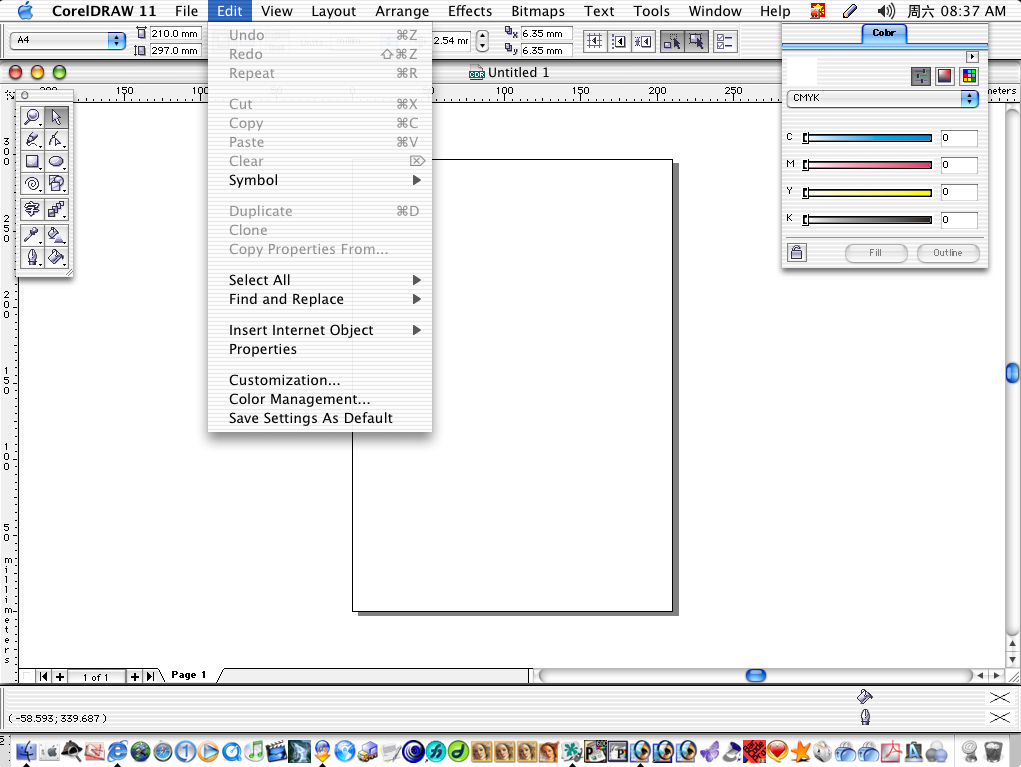The width and height of the screenshot is (1021, 767).
Task: Select the Spiral tool
Action: coord(32,184)
